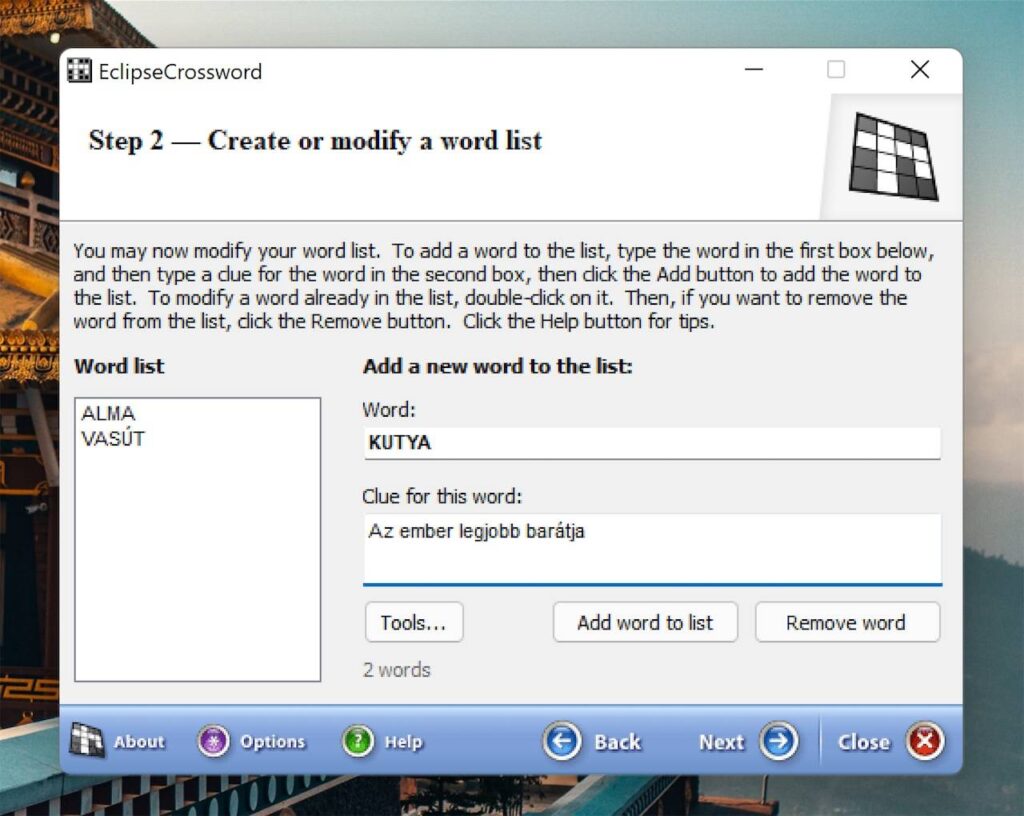
Task: Open the Options purple gear icon
Action: (x=214, y=741)
